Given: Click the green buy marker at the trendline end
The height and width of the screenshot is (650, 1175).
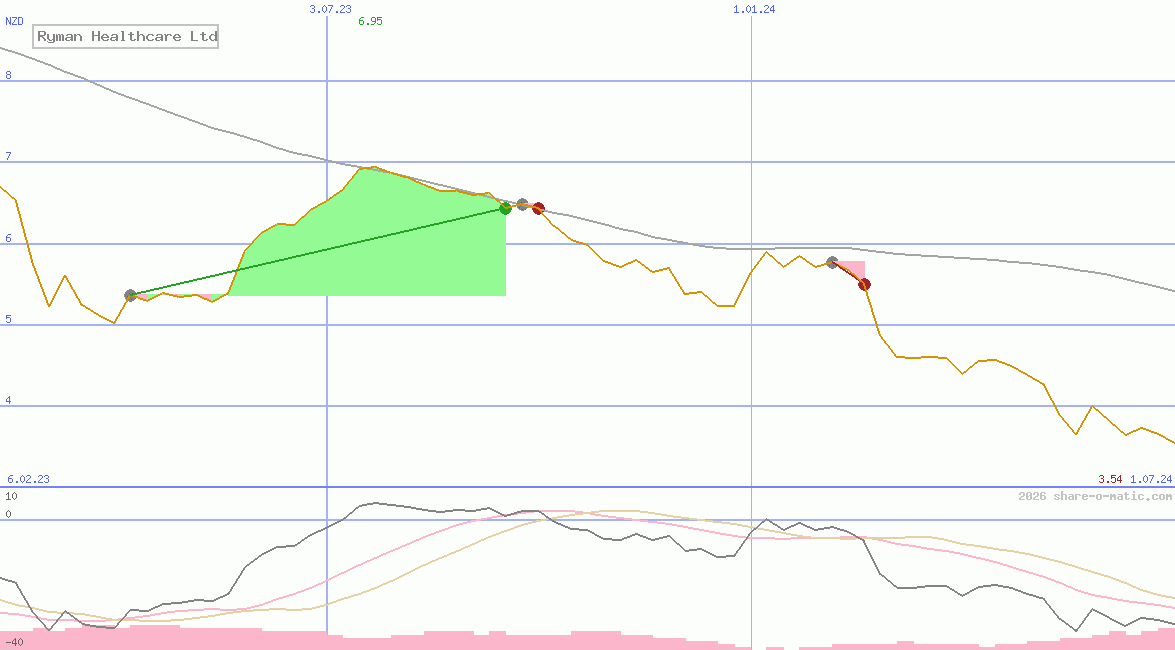Looking at the screenshot, I should [x=506, y=209].
